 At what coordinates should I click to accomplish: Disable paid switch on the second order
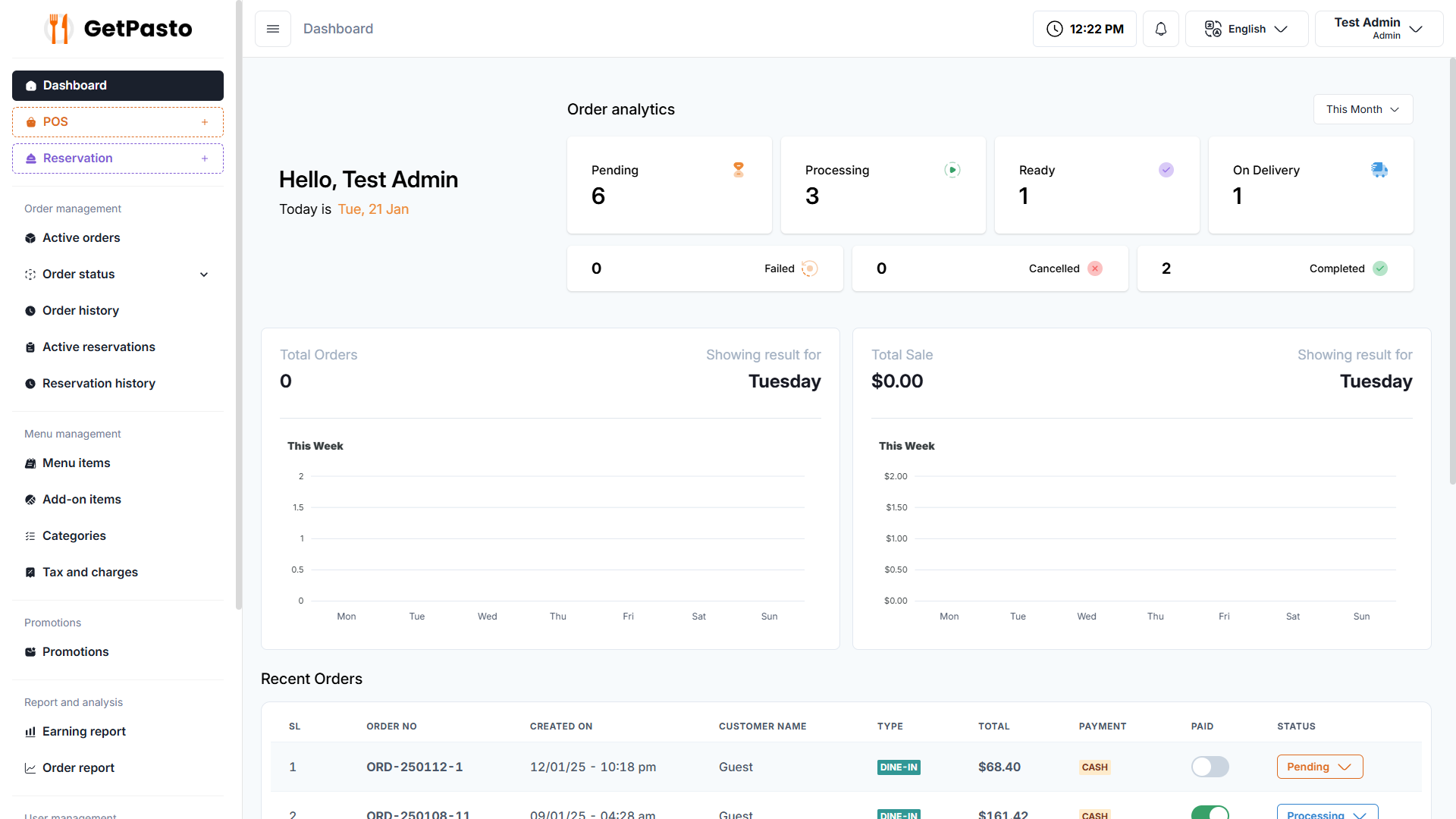[x=1210, y=813]
